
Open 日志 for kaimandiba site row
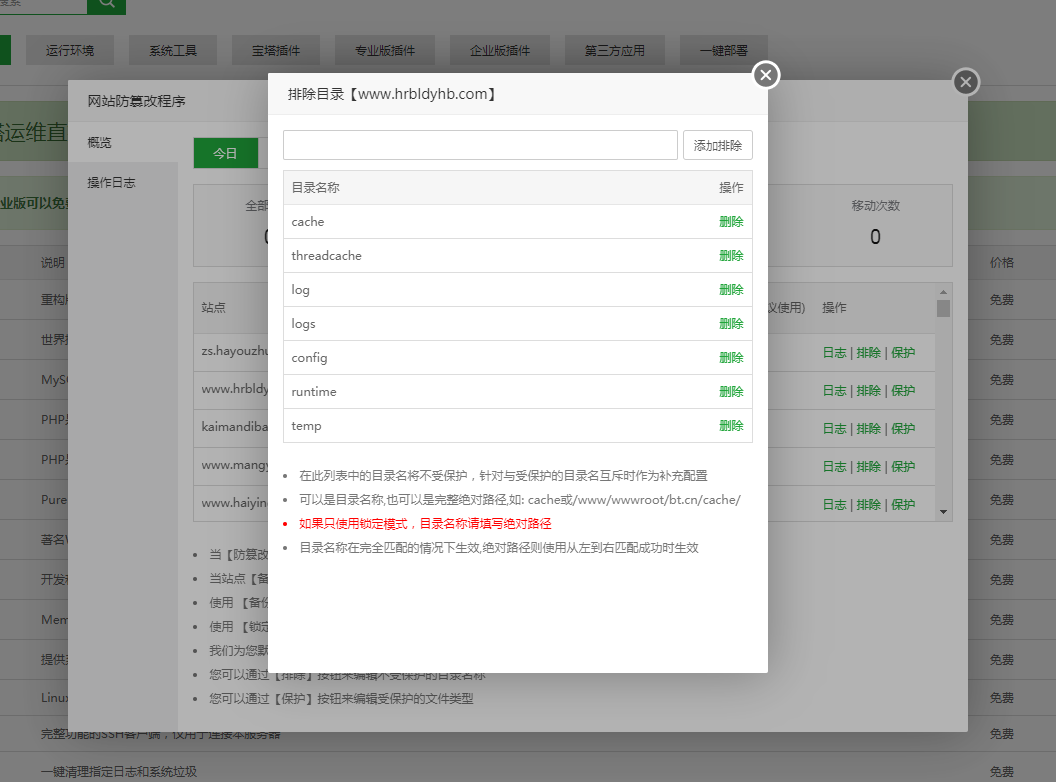[x=834, y=429]
